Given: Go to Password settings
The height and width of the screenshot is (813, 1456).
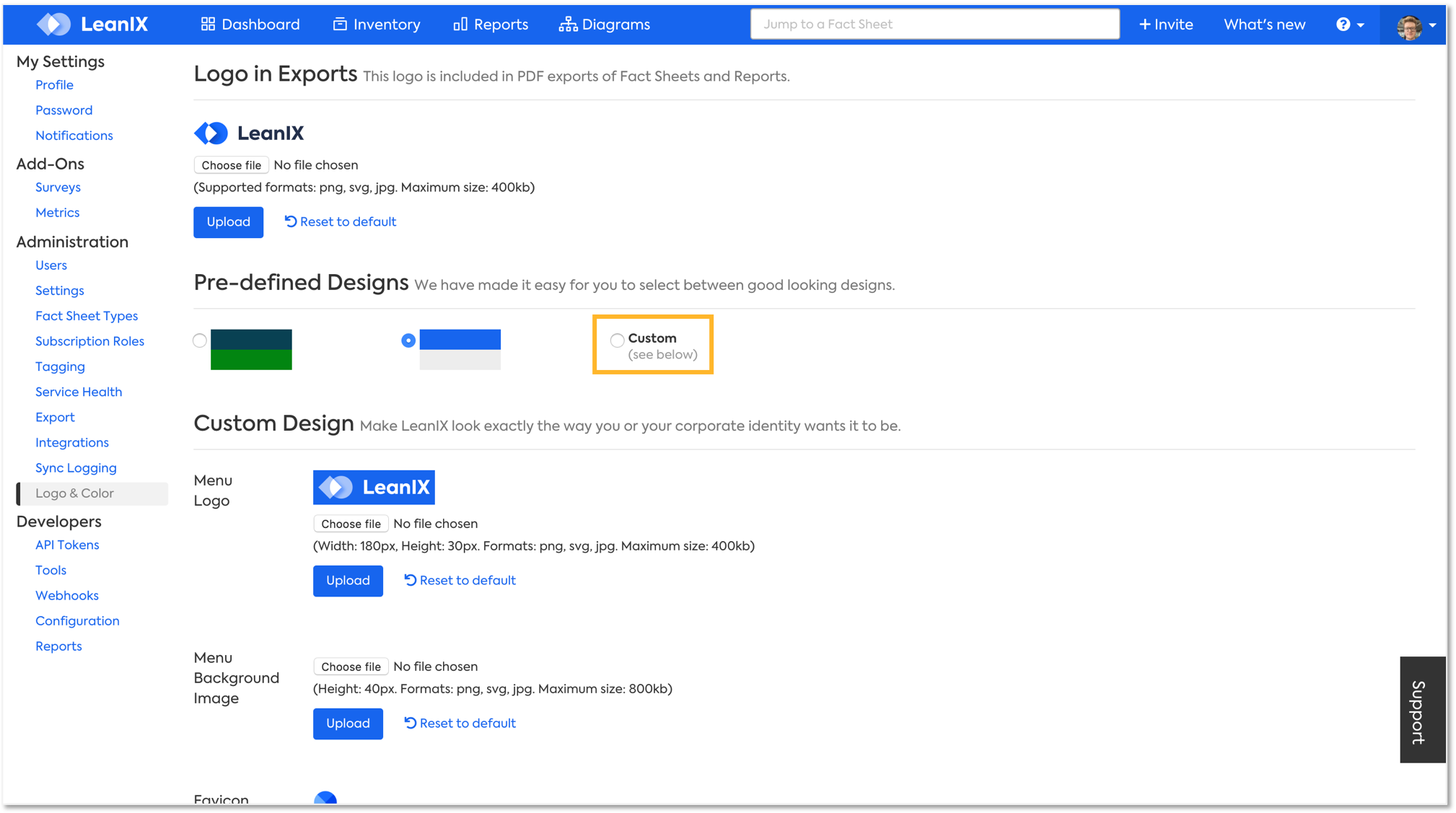Looking at the screenshot, I should [x=63, y=110].
